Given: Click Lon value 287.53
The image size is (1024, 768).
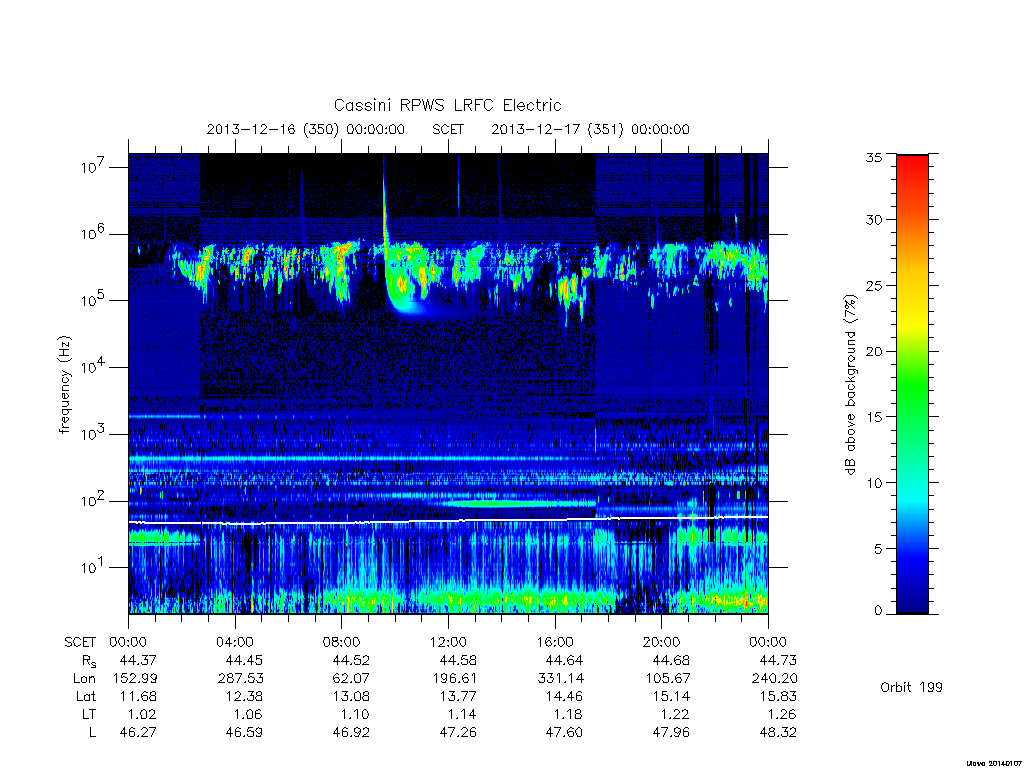Looking at the screenshot, I should pos(240,679).
